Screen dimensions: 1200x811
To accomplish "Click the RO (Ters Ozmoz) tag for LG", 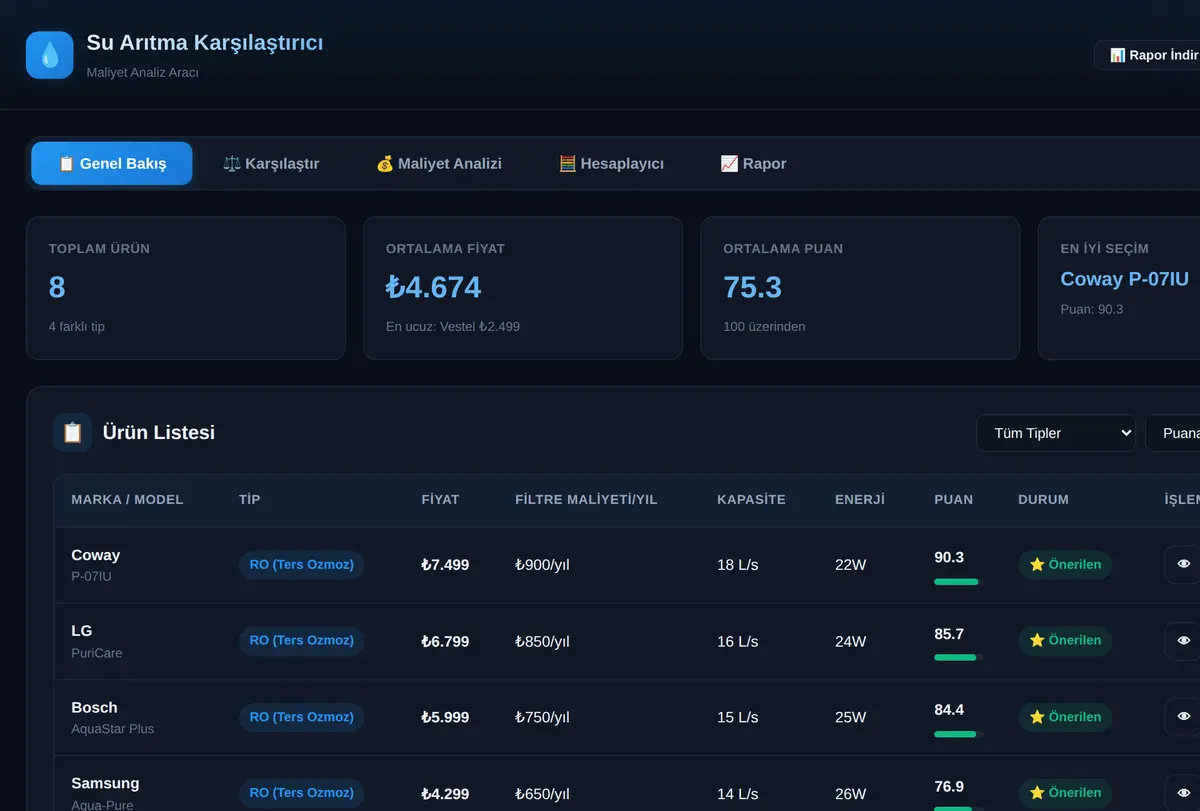I will tap(302, 640).
